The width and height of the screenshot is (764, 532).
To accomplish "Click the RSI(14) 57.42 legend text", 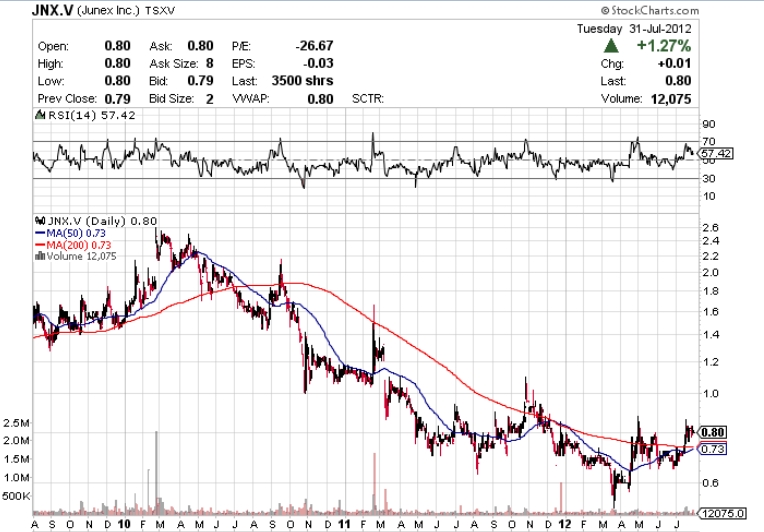I will tap(92, 115).
